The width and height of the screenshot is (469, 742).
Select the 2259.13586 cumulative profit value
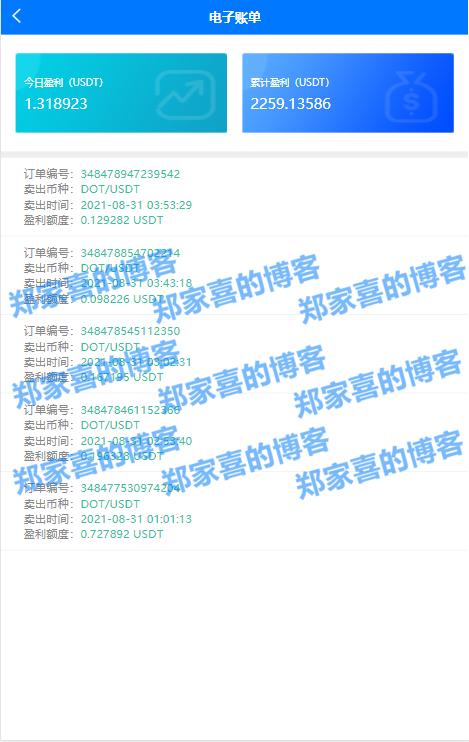(x=291, y=104)
